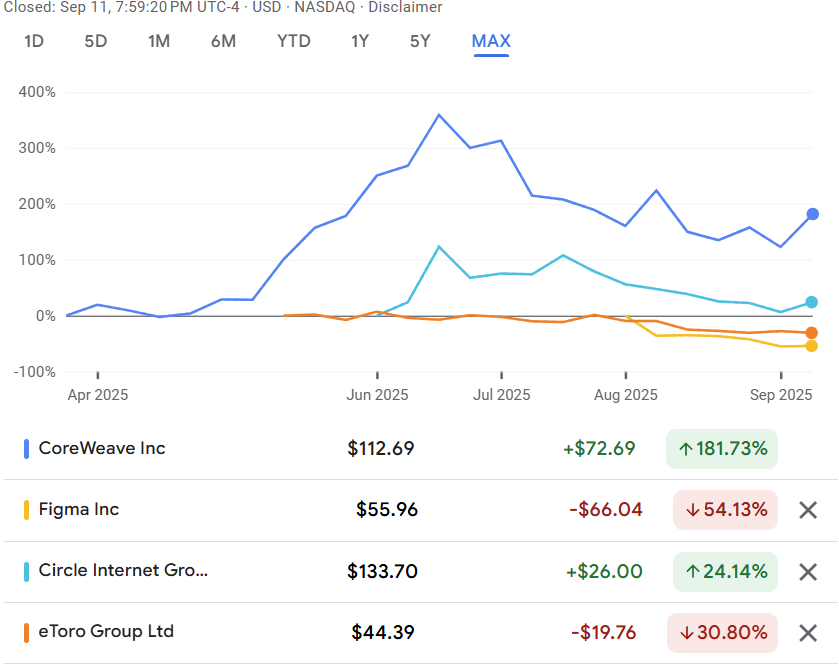Click the 300% y-axis label

(37, 148)
